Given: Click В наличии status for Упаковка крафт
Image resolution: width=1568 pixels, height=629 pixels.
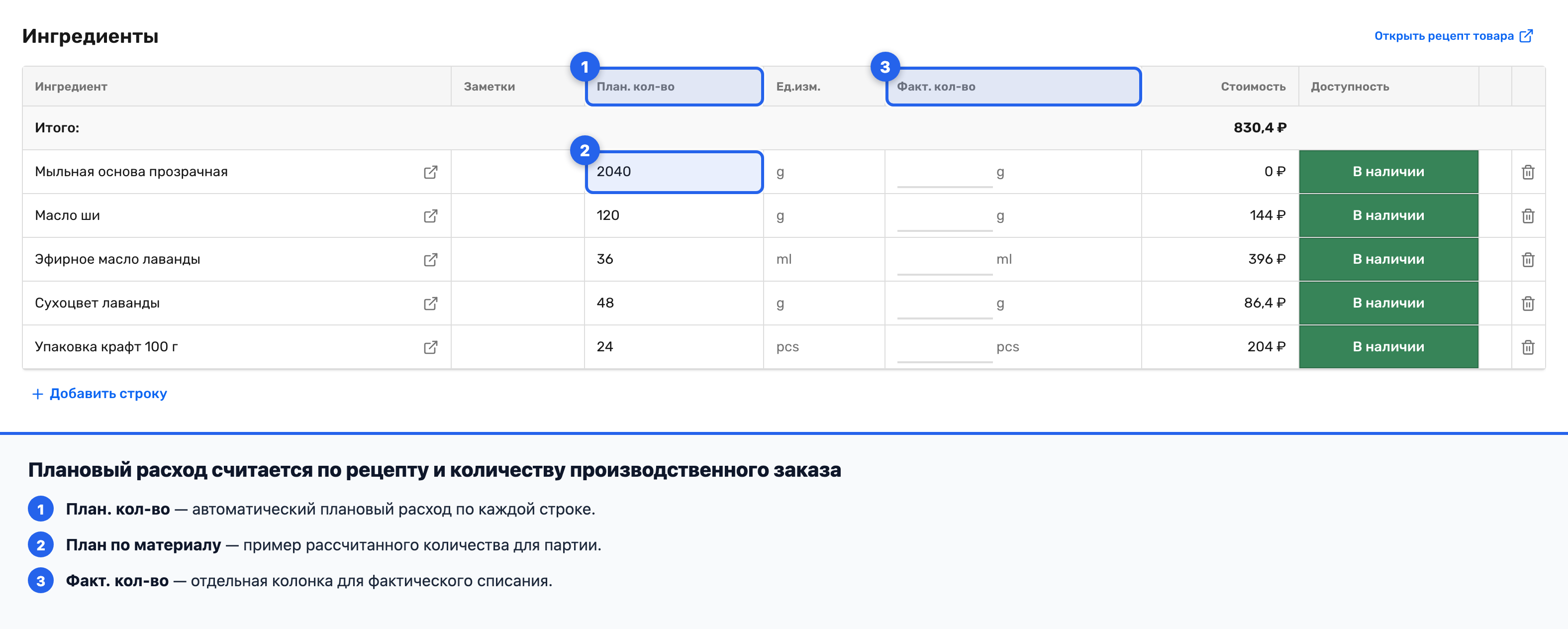Looking at the screenshot, I should click(x=1388, y=347).
